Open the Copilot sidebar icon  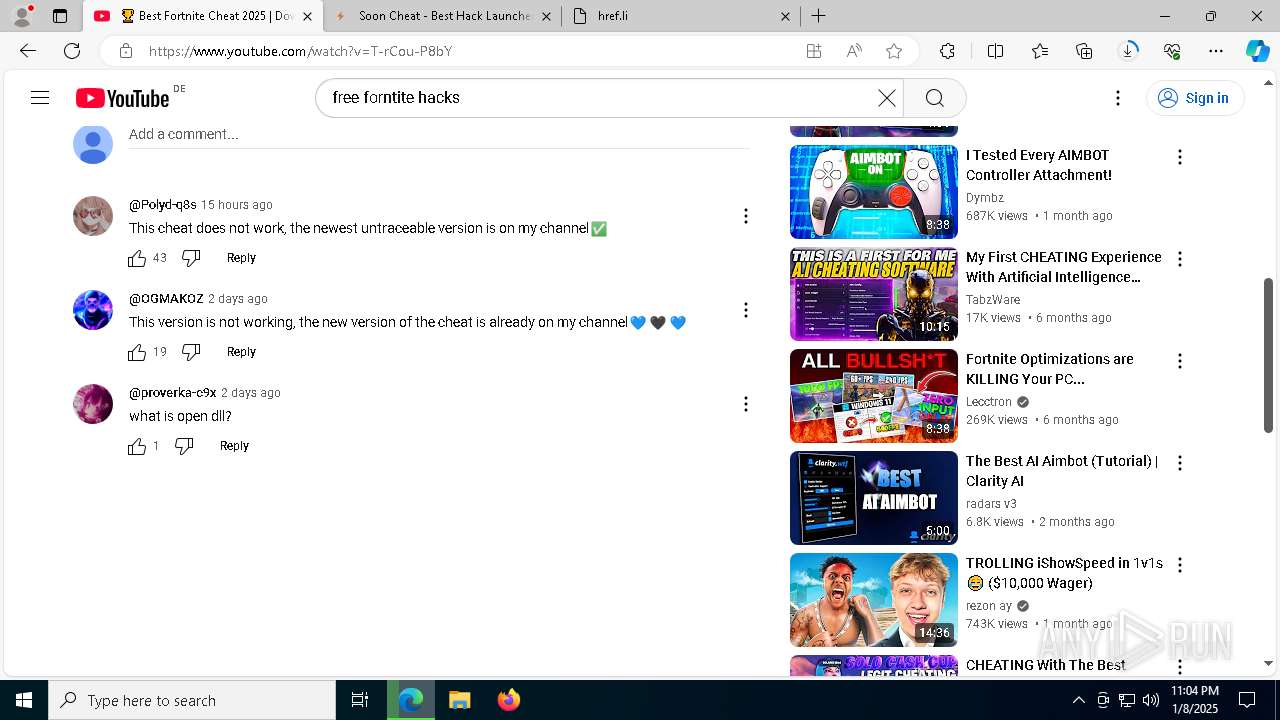[x=1257, y=51]
